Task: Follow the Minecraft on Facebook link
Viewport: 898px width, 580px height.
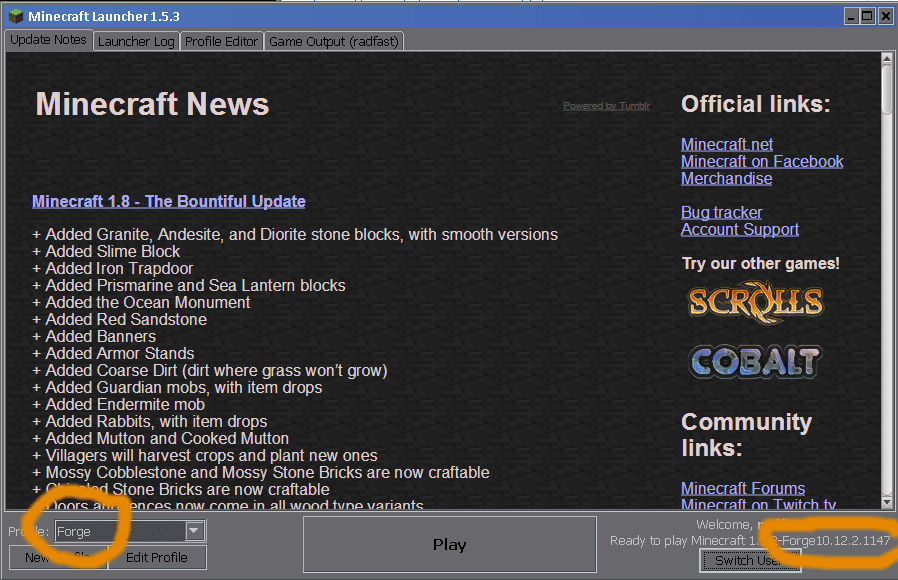Action: (762, 162)
